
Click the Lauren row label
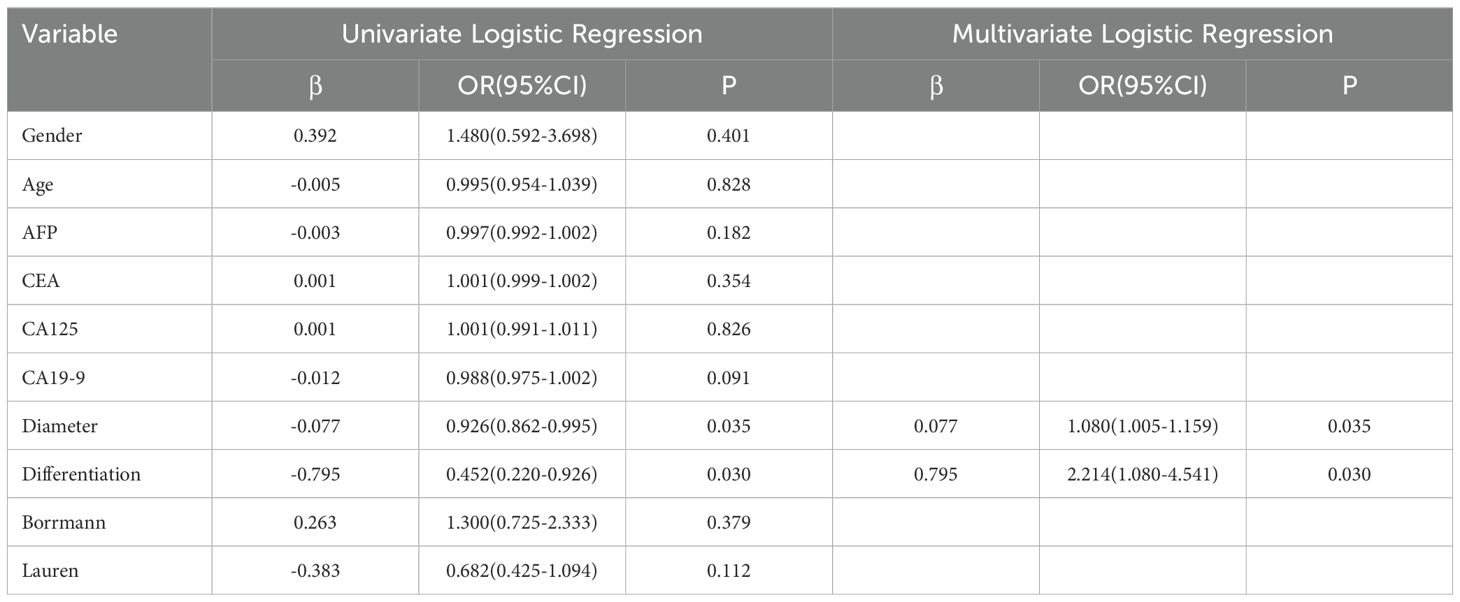pos(48,571)
